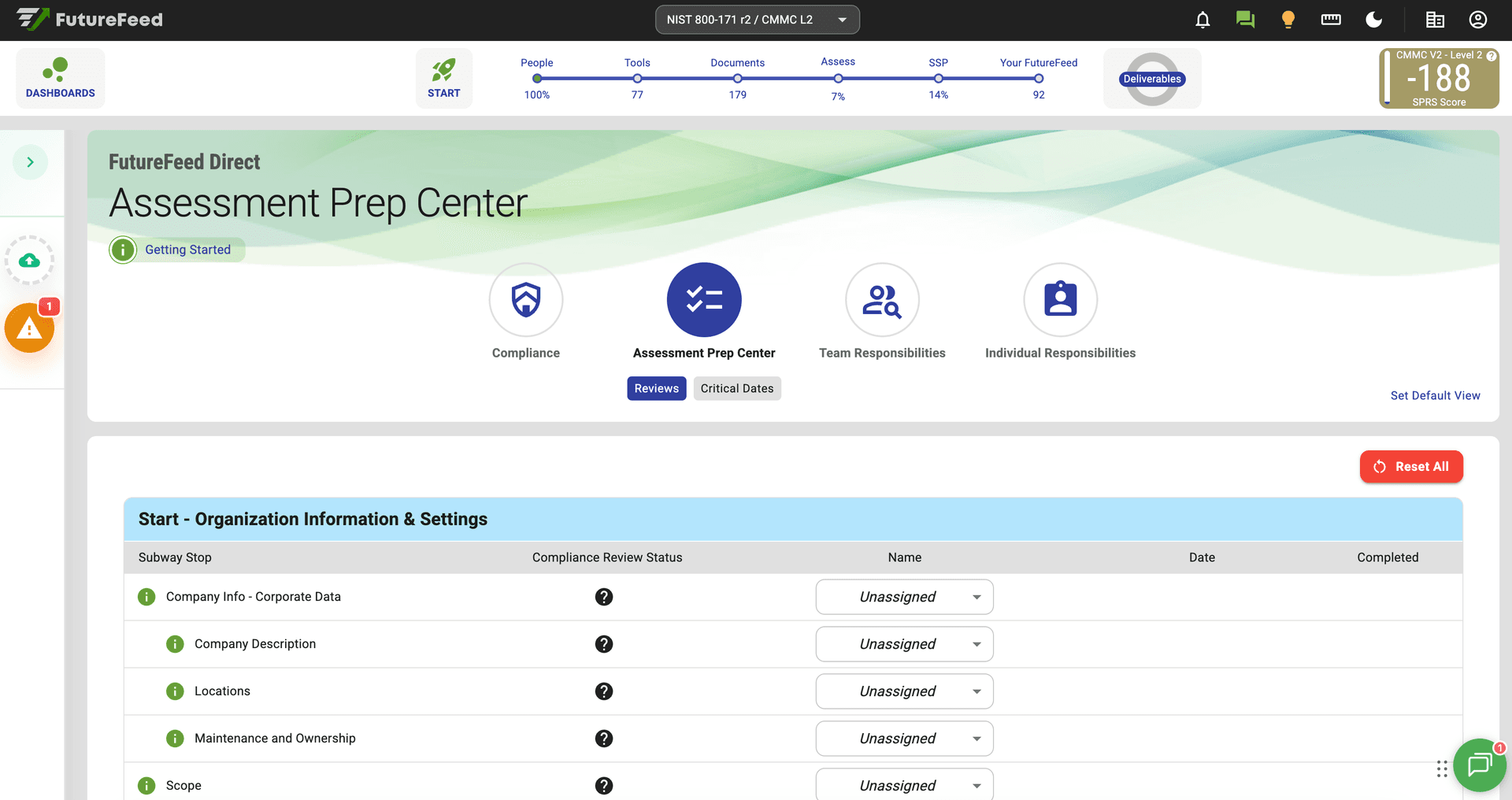Go to the SSP subway stop

939,78
